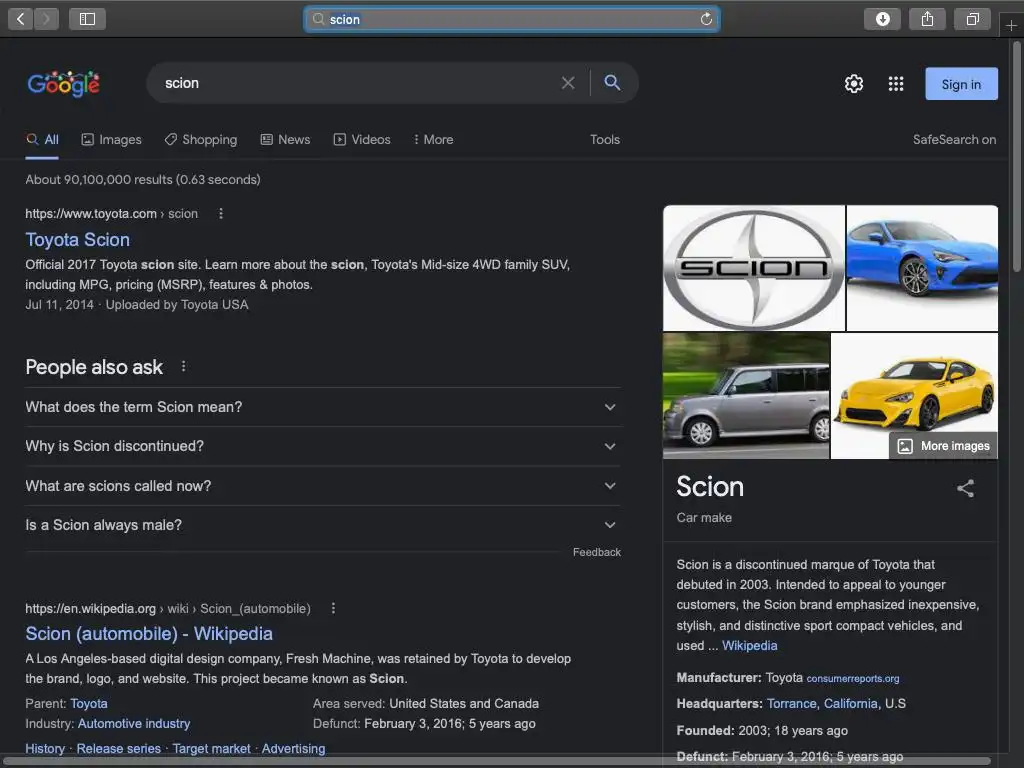Open the Target market sitelink

[212, 748]
